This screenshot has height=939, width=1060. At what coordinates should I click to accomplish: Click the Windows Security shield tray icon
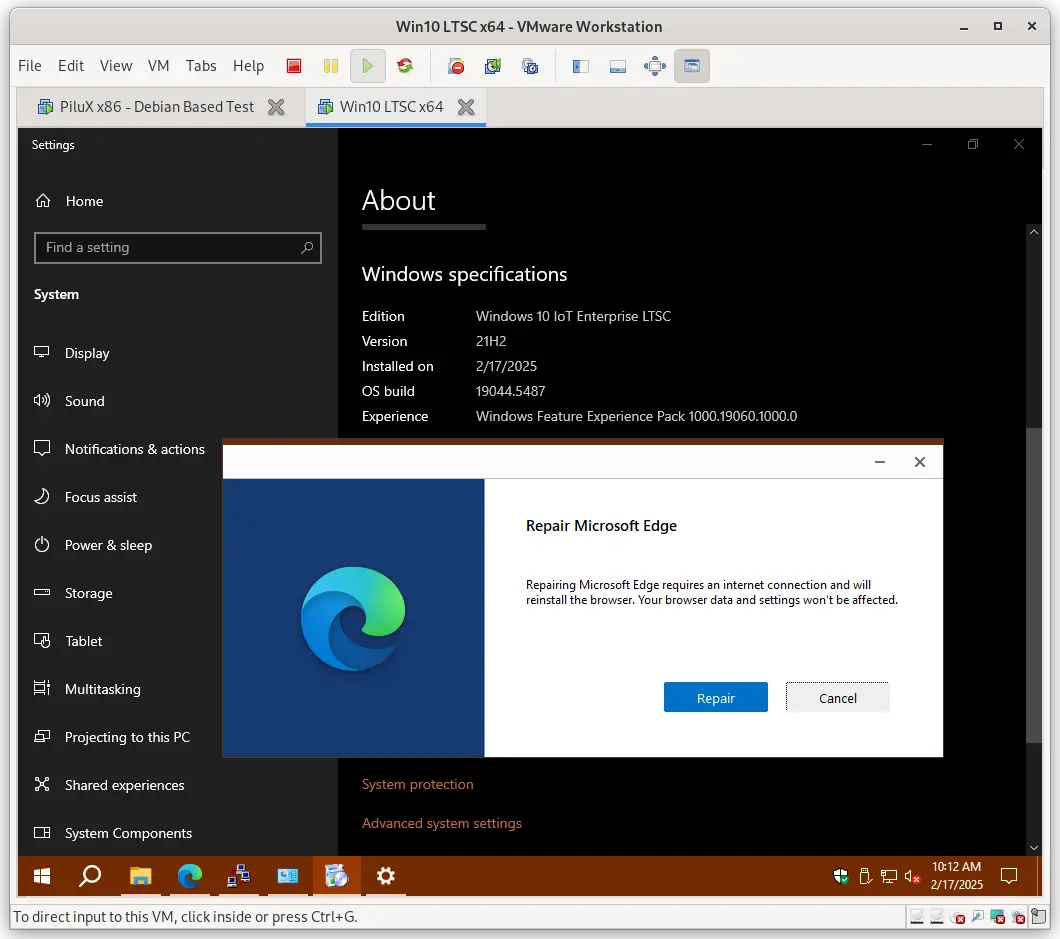click(841, 877)
